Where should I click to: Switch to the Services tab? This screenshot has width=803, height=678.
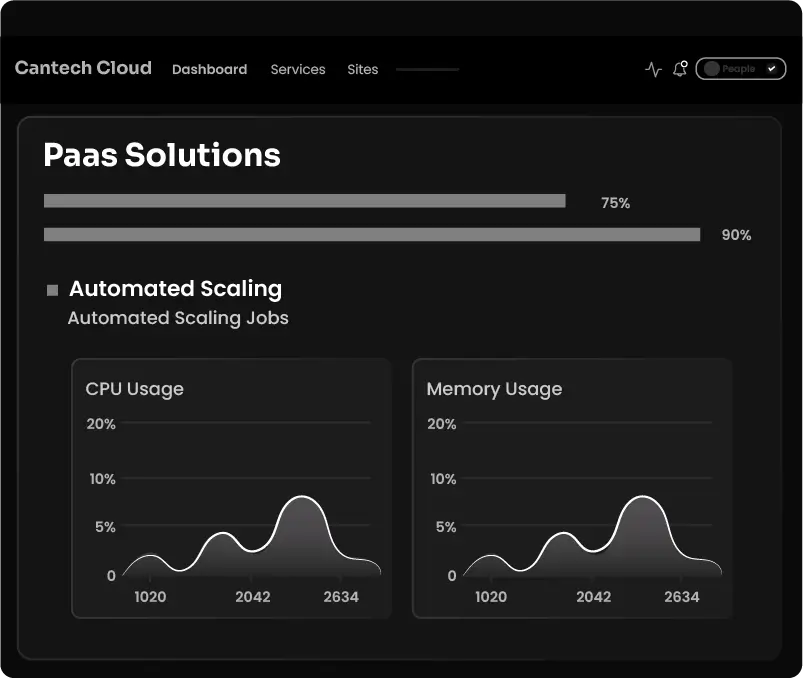297,69
